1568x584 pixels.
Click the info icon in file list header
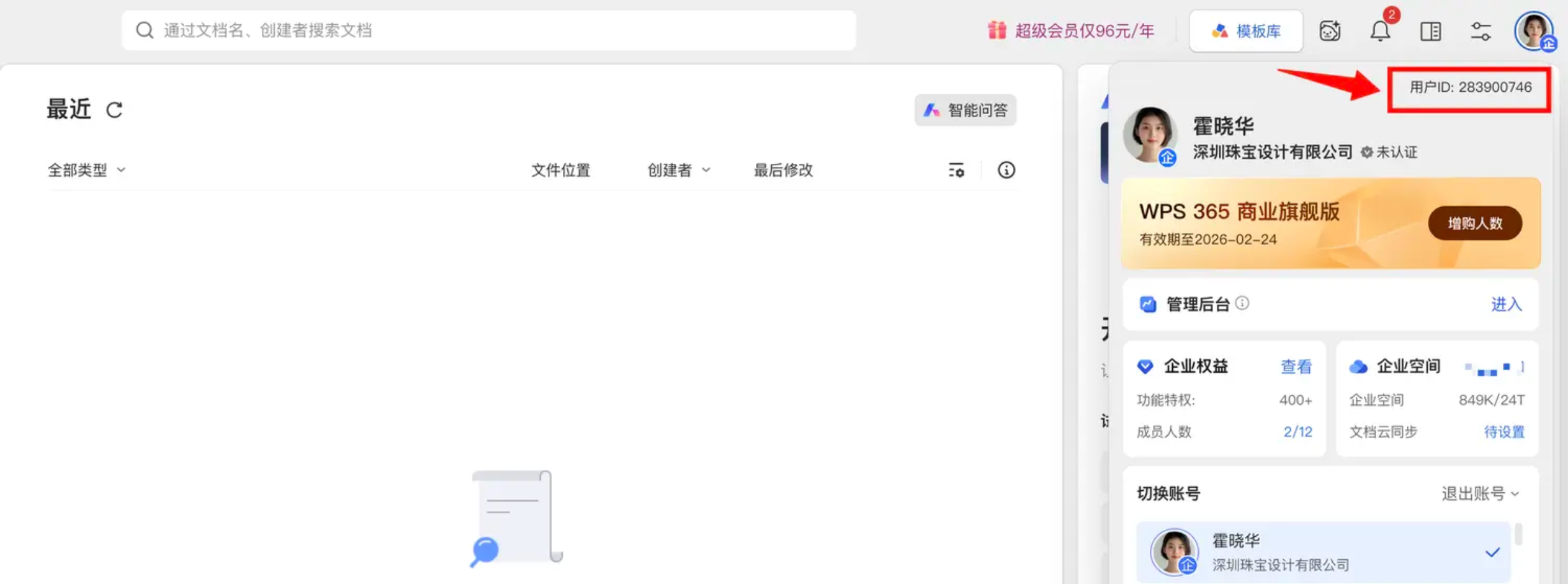(x=1006, y=170)
